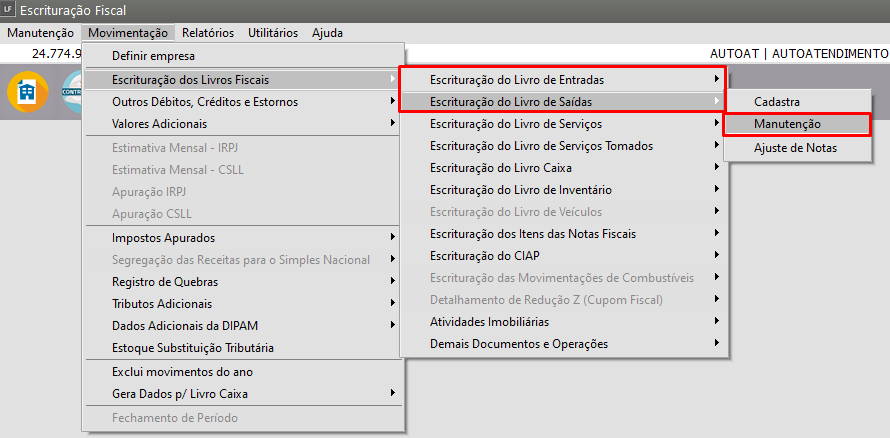This screenshot has width=890, height=438.
Task: Expand Escrituração do Livro de Inventário
Action: pyautogui.click(x=520, y=190)
